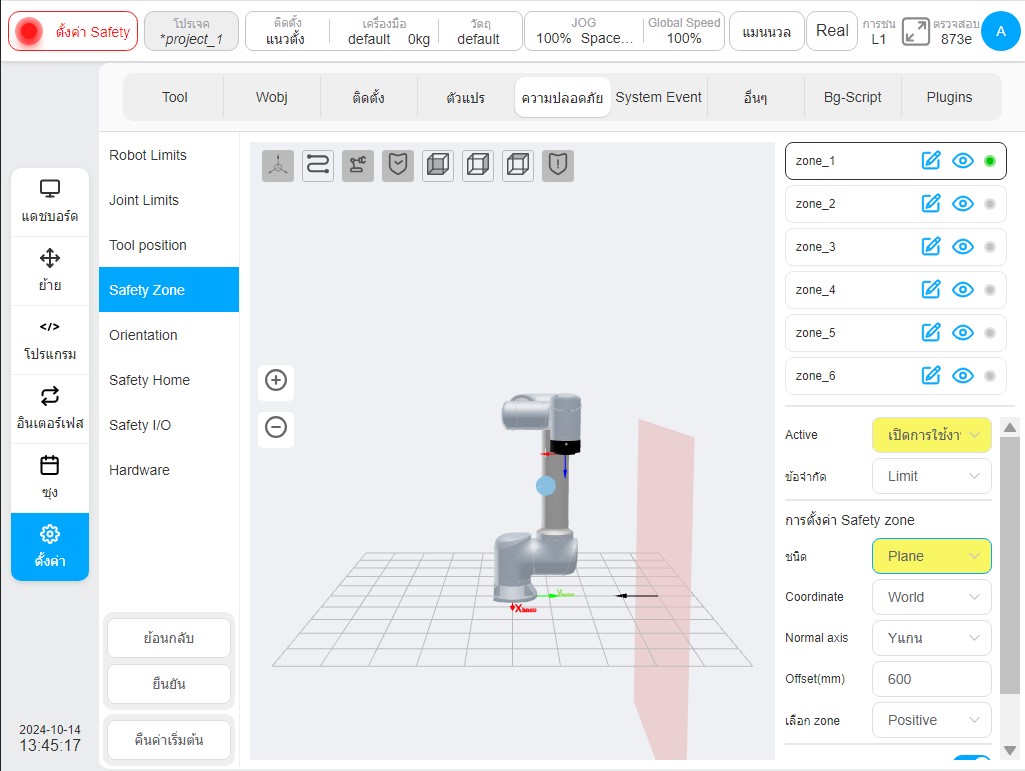
Task: Open the Interface page from the loop icon
Action: (x=50, y=409)
